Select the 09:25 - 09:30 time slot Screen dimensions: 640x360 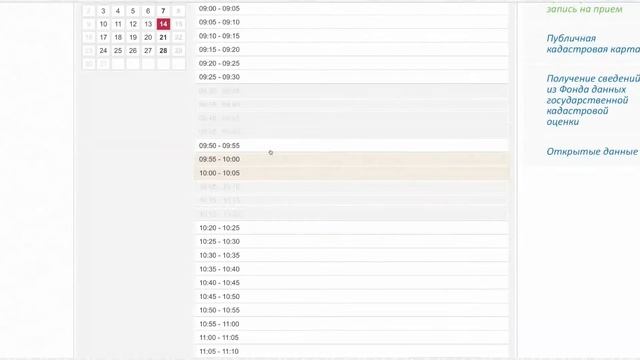tap(352, 77)
